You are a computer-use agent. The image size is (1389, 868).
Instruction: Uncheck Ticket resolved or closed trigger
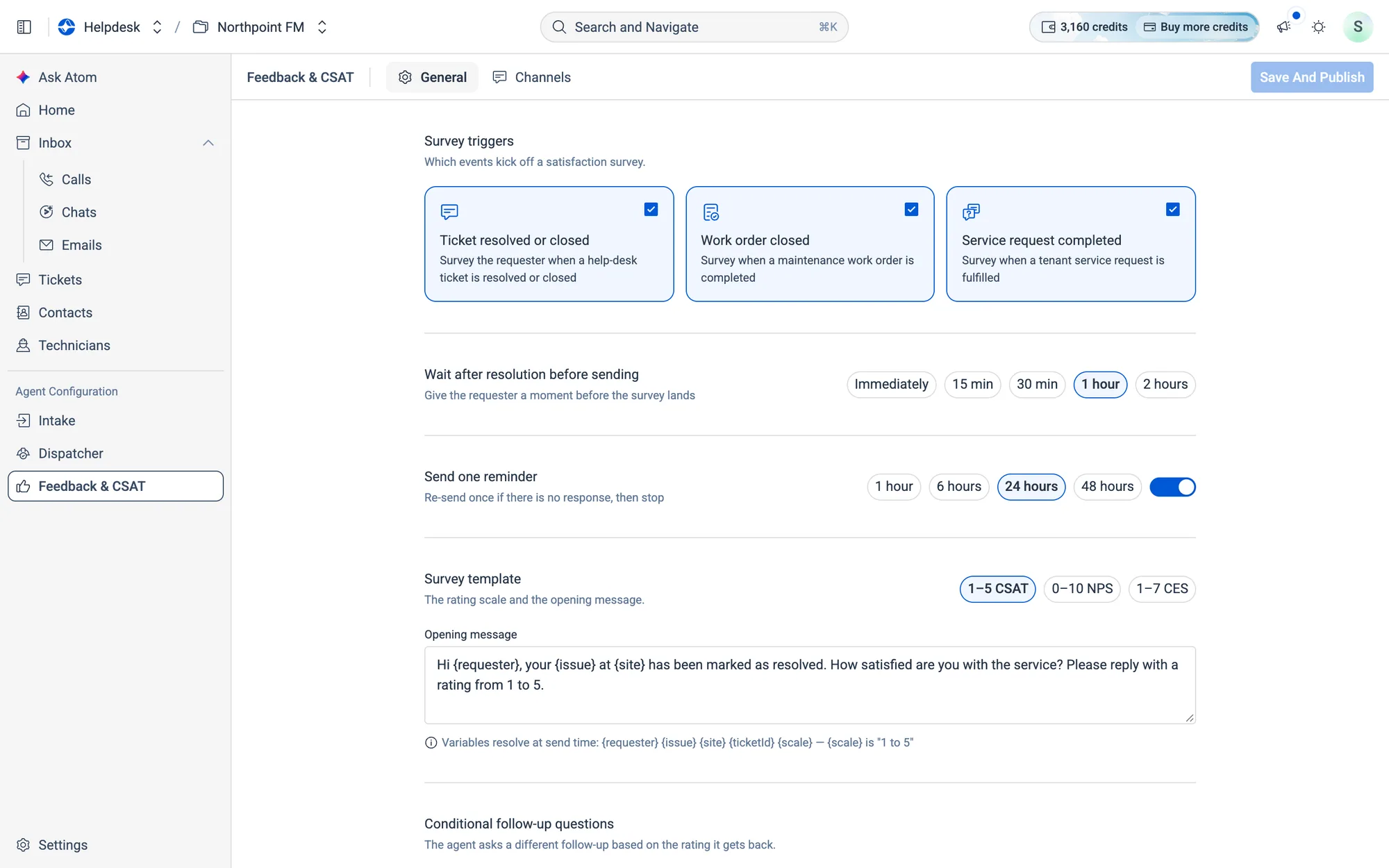651,209
